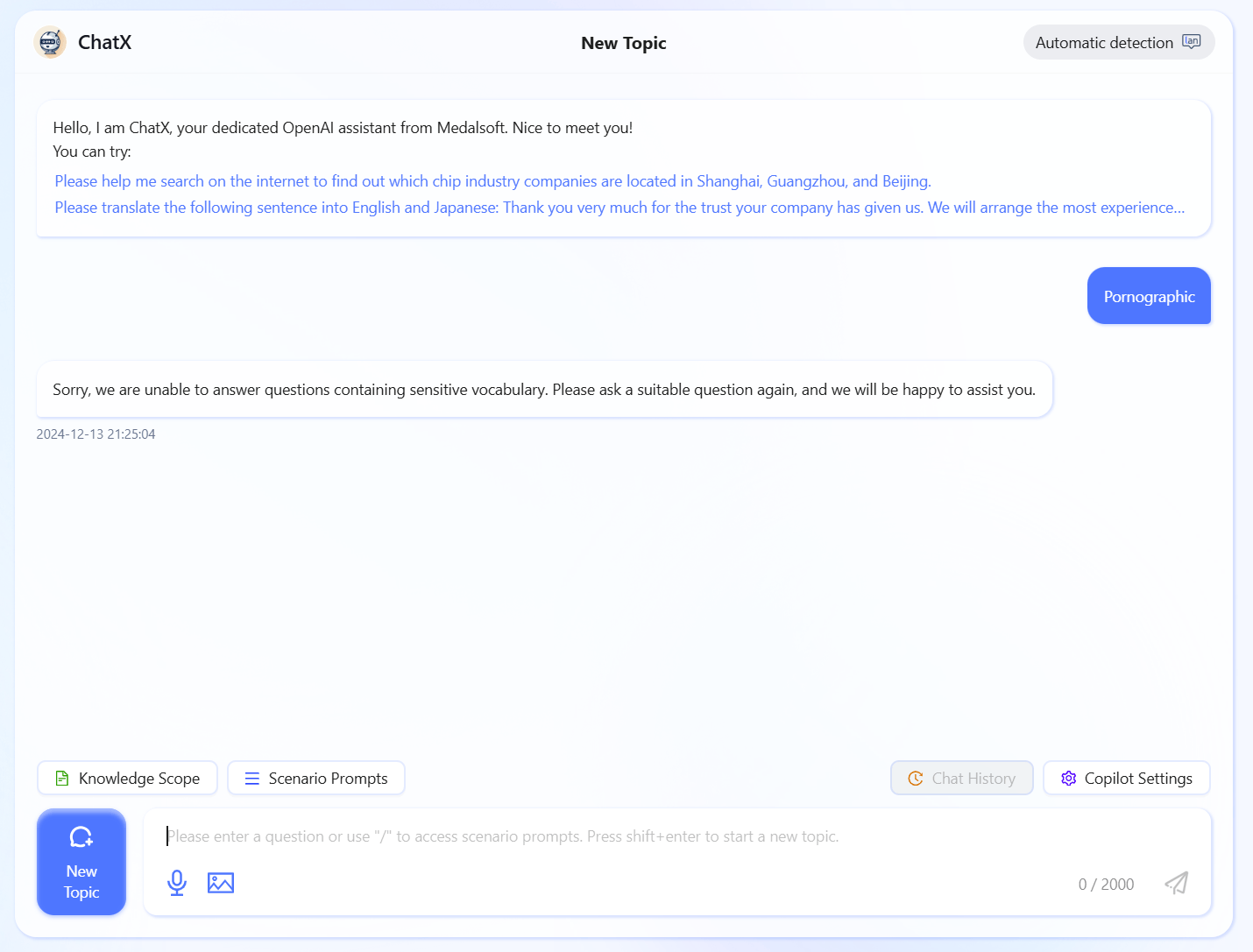This screenshot has height=952, width=1253.
Task: Click the ChatX robot logo icon
Action: 50,42
